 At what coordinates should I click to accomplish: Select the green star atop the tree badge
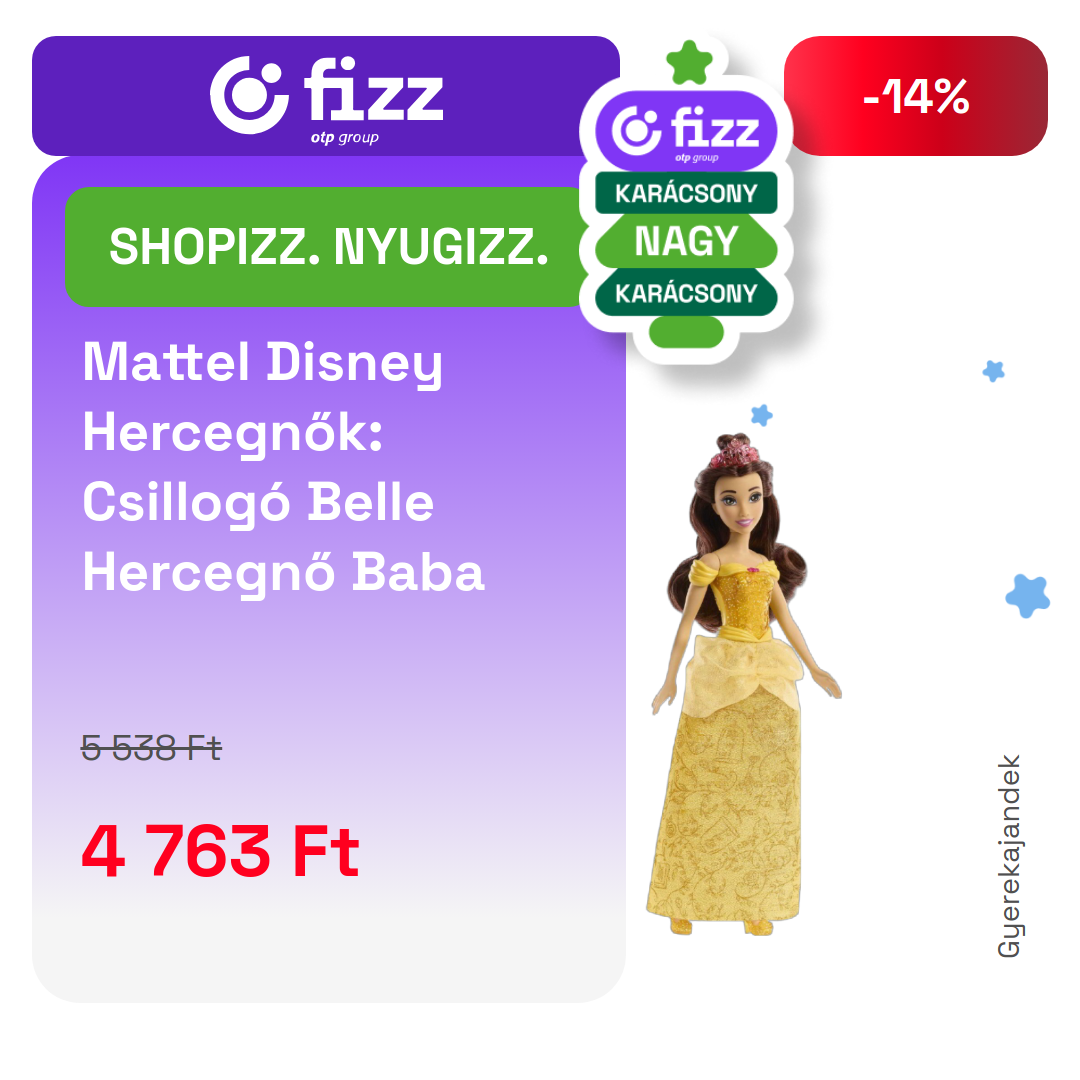[689, 62]
